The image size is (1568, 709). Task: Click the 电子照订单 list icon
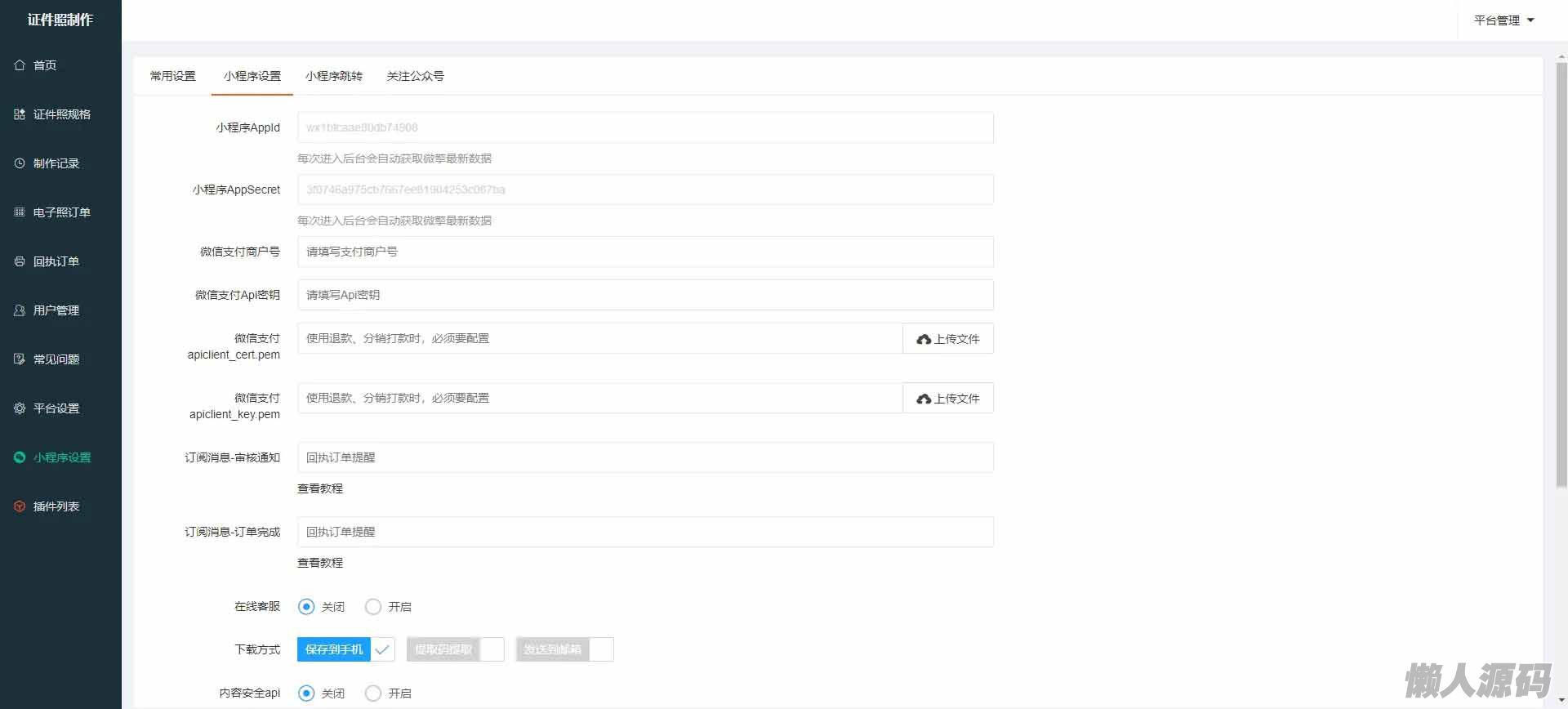point(20,212)
